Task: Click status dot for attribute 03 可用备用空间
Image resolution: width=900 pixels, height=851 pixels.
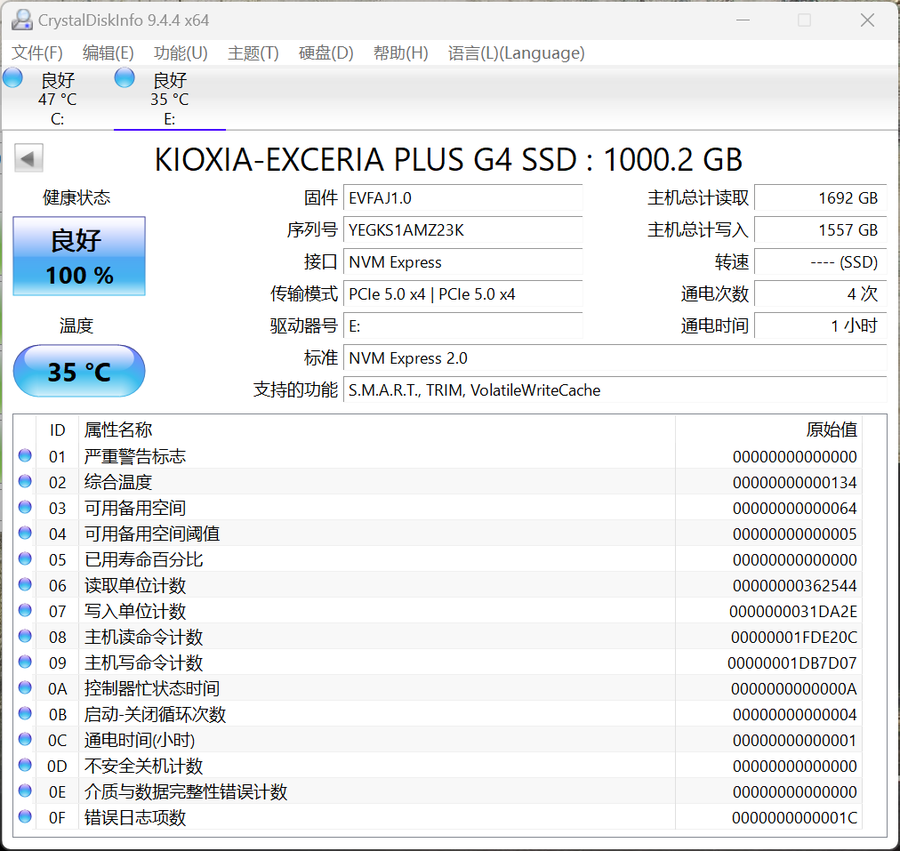Action: 25,507
